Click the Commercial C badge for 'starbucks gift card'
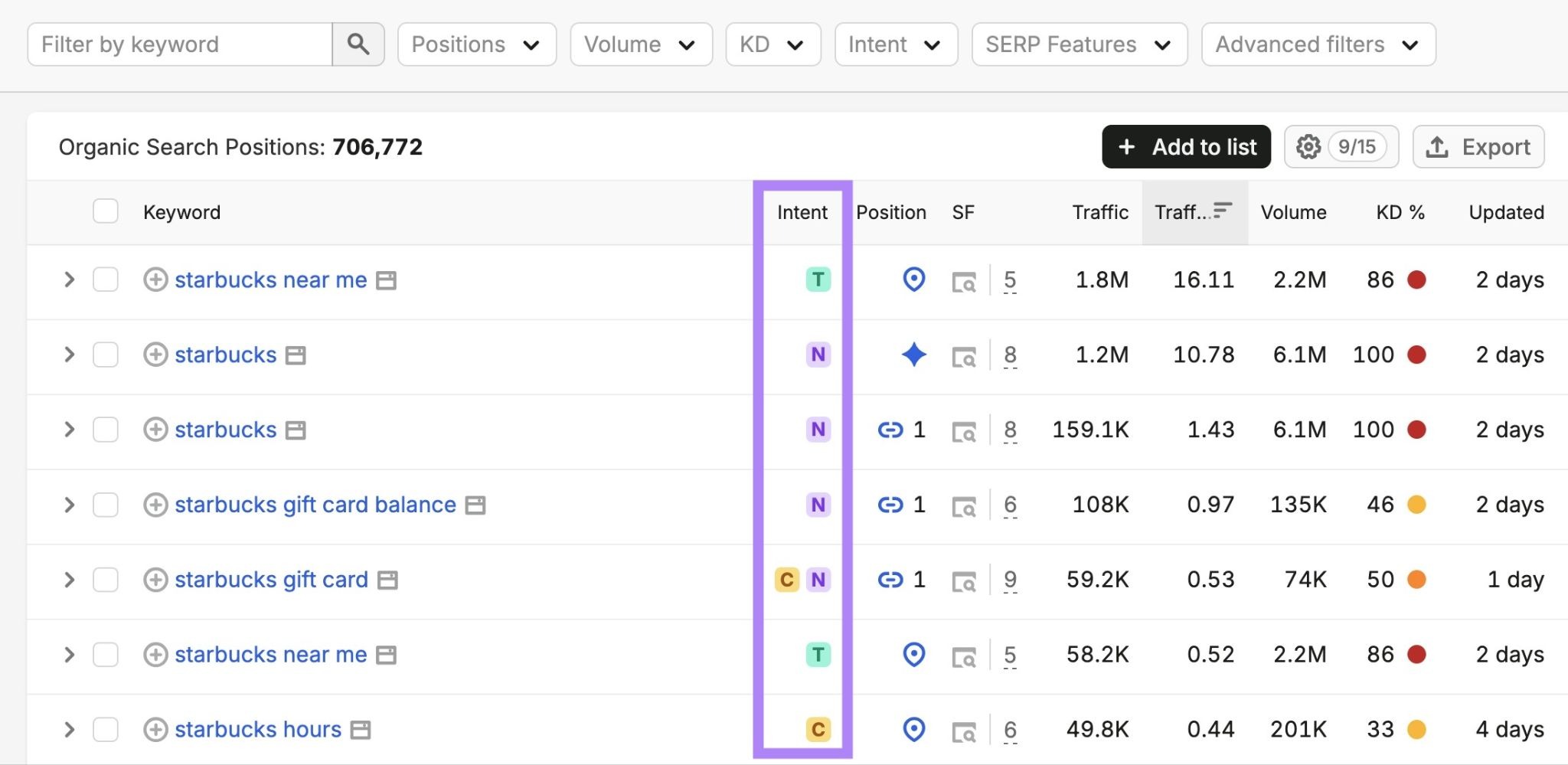Screen dimensions: 1568x765 787,580
